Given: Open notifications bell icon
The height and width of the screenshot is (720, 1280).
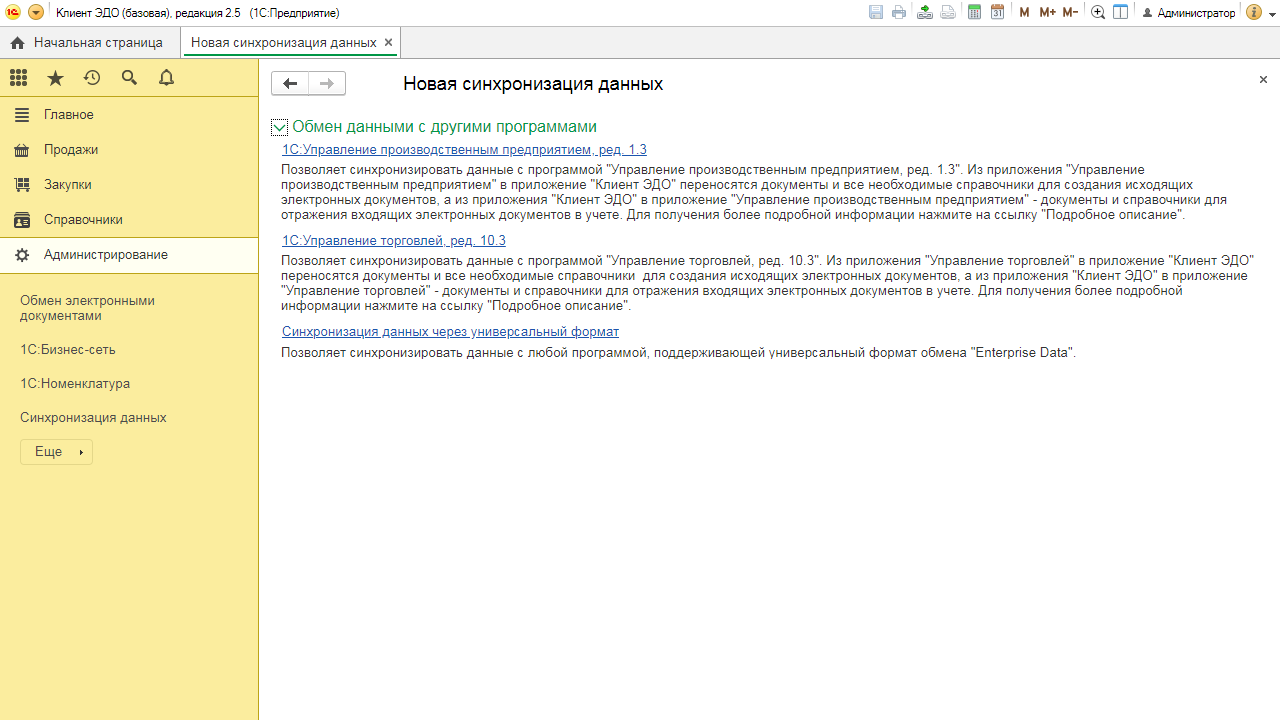Looking at the screenshot, I should [x=166, y=78].
